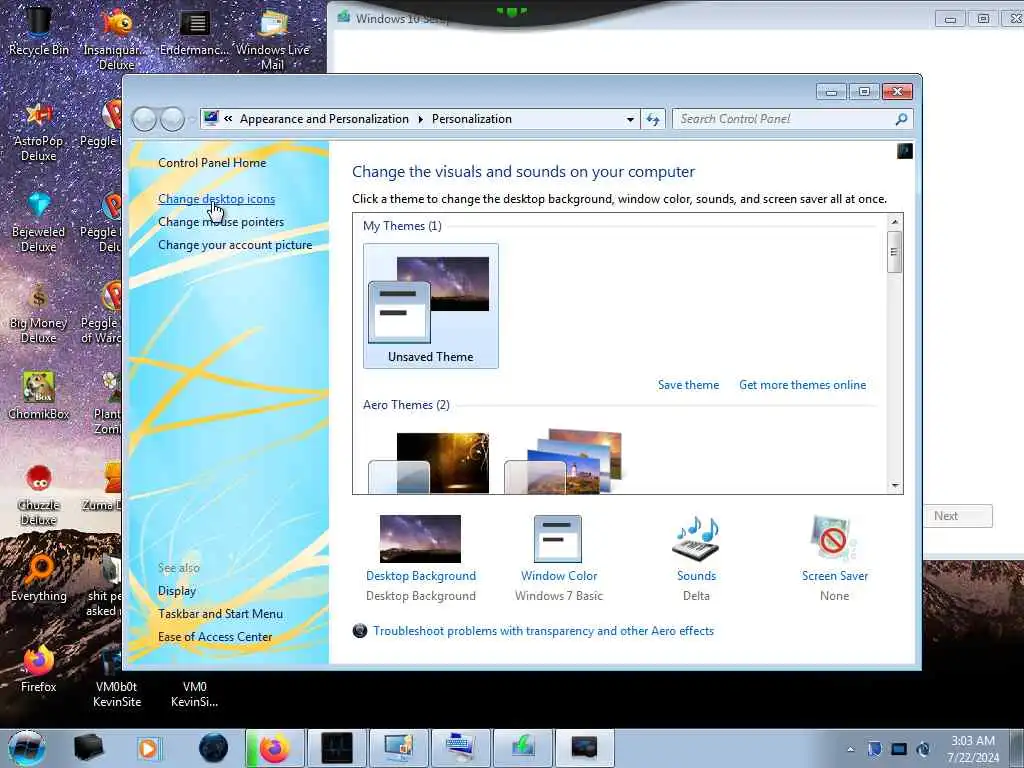Click the Windows Start orb
This screenshot has width=1024, height=768.
(27, 748)
